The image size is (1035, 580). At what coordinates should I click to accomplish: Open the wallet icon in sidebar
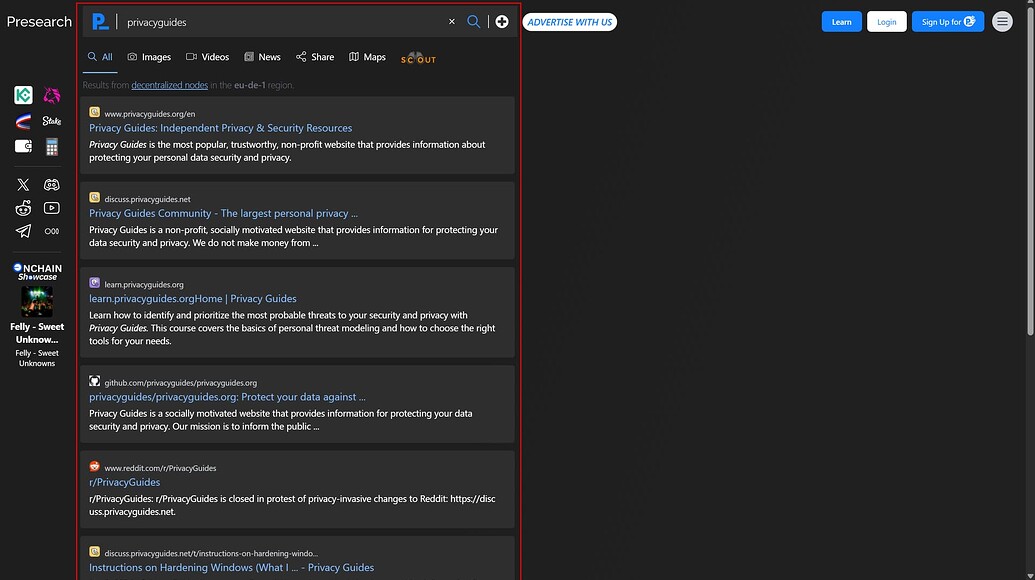point(23,147)
